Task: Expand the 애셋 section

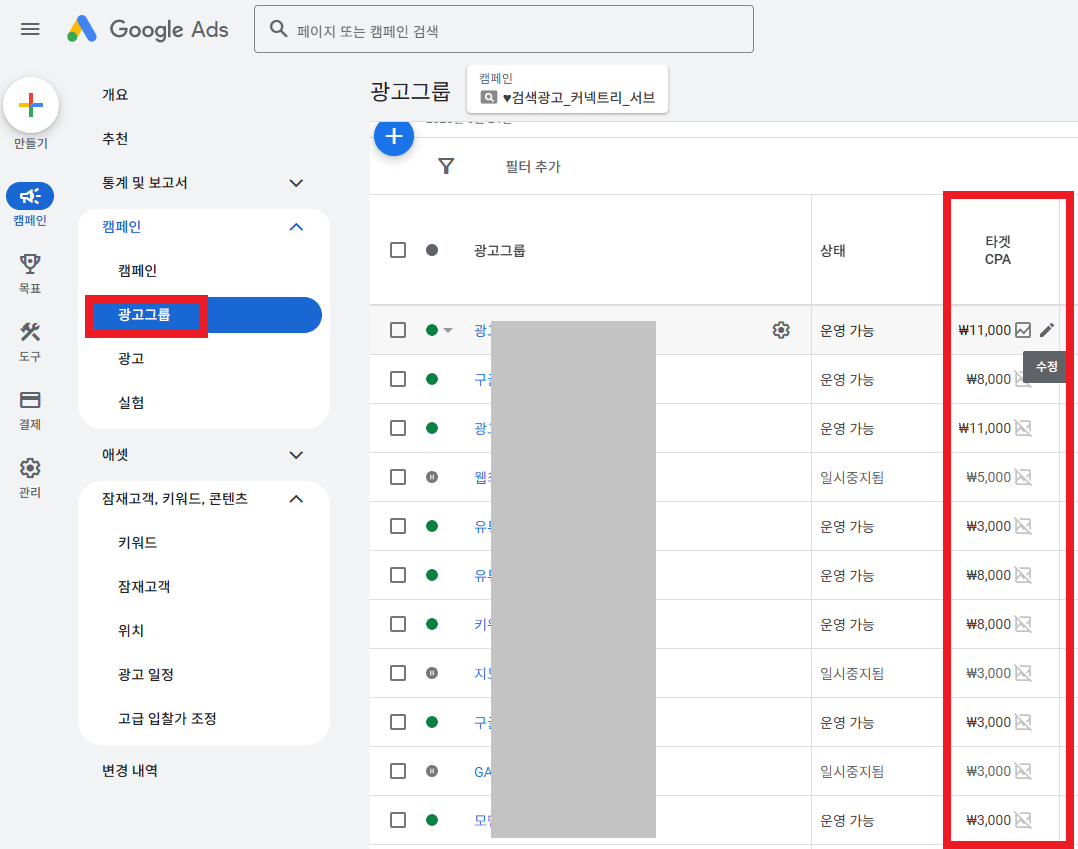Action: (295, 455)
